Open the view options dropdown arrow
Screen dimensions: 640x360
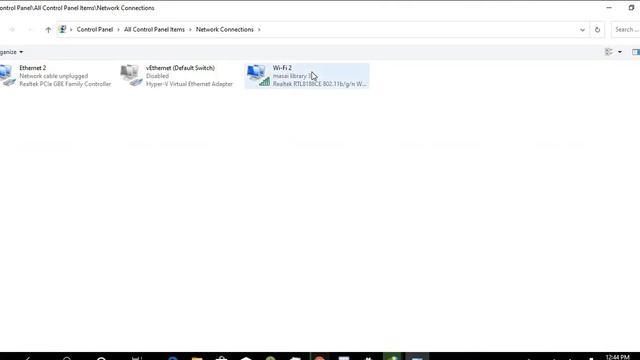[x=620, y=52]
